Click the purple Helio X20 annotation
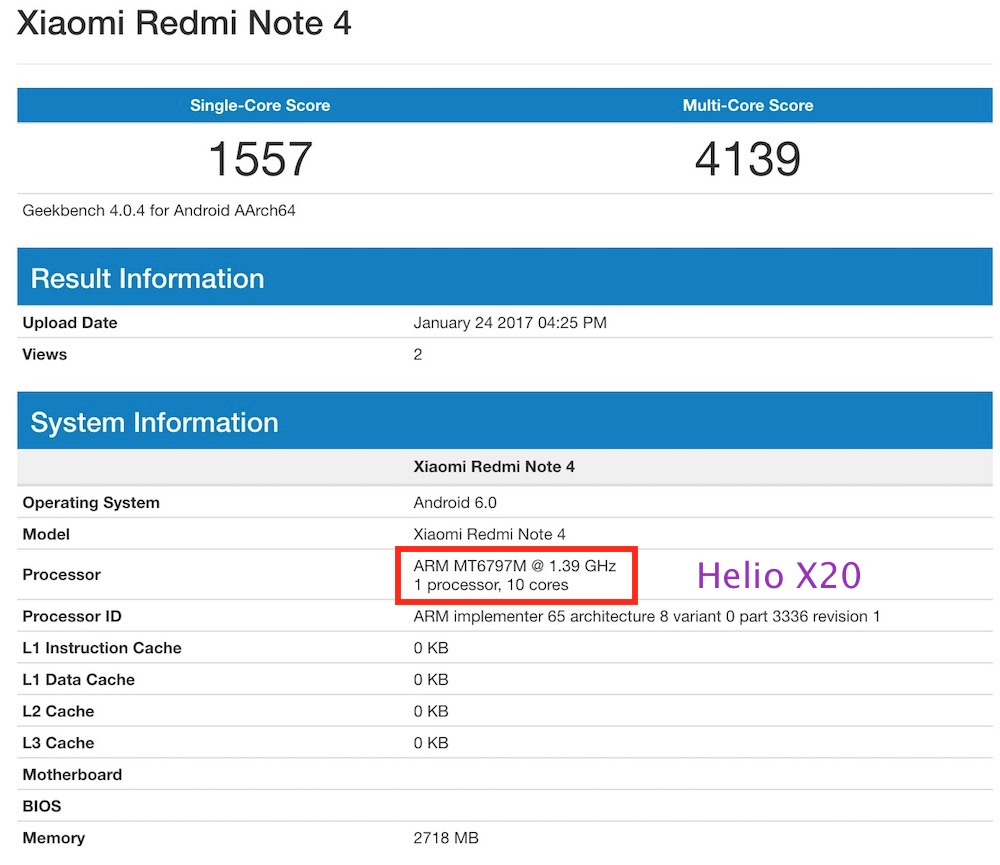 tap(778, 575)
